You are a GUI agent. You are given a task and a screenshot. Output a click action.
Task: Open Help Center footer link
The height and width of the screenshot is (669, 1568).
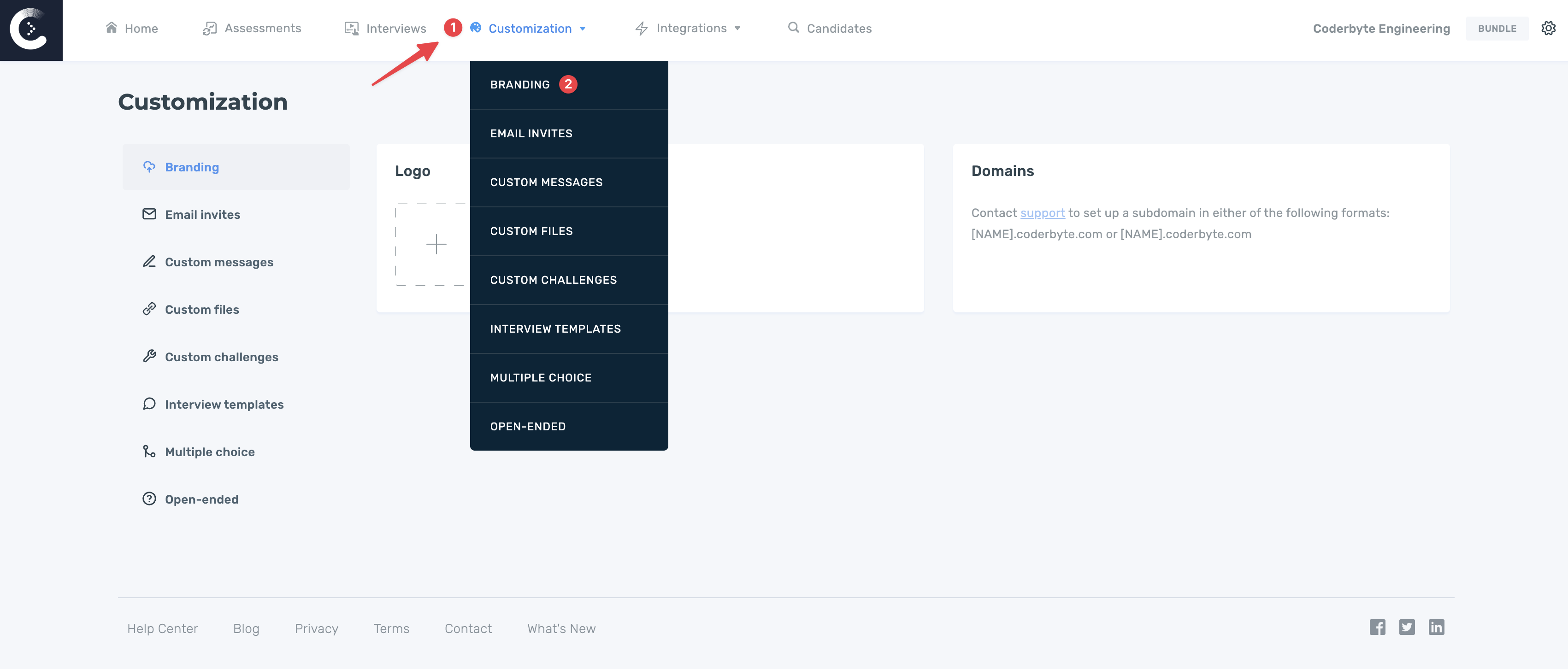163,628
